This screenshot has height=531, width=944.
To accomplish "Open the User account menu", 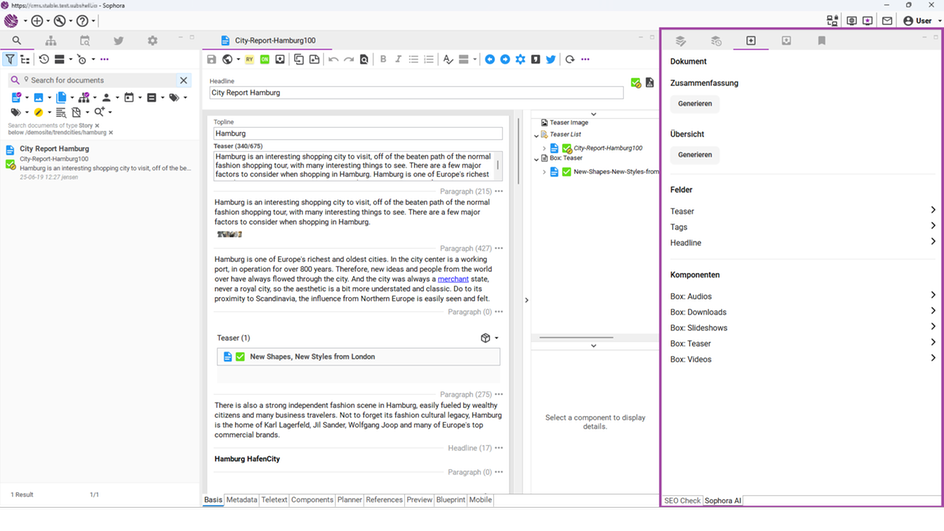I will [x=922, y=20].
